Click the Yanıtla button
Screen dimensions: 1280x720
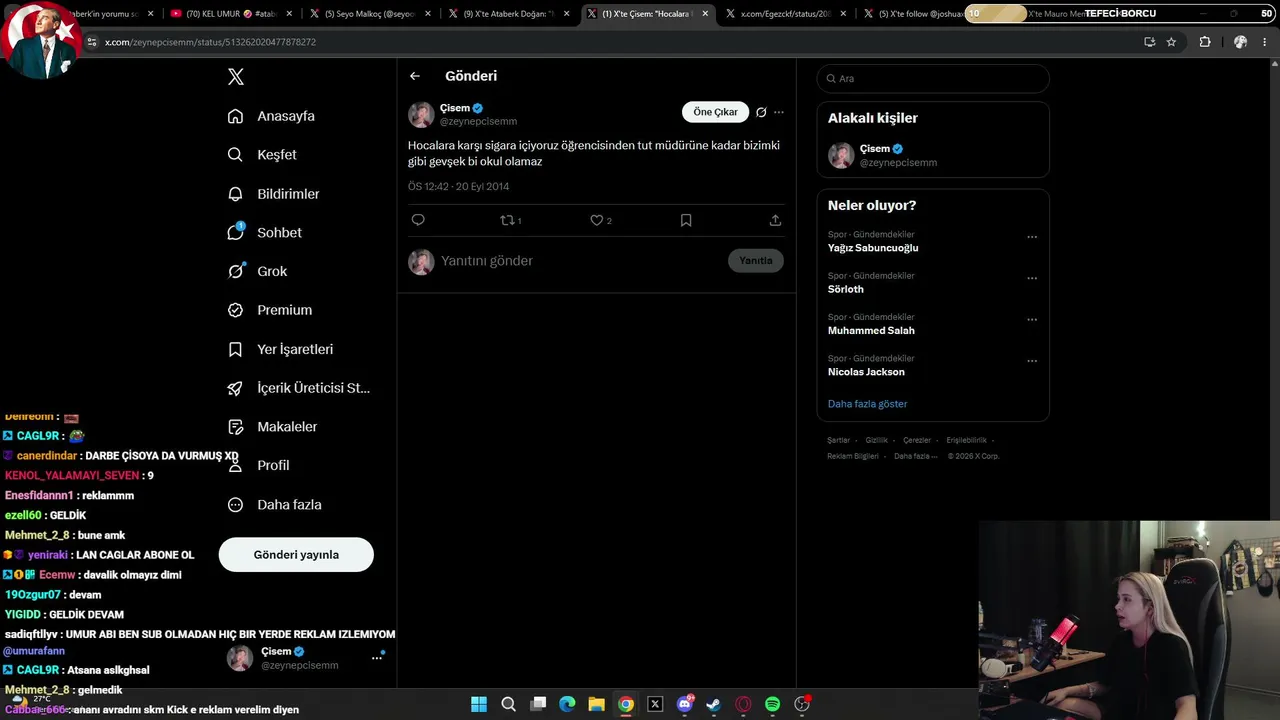pos(756,261)
